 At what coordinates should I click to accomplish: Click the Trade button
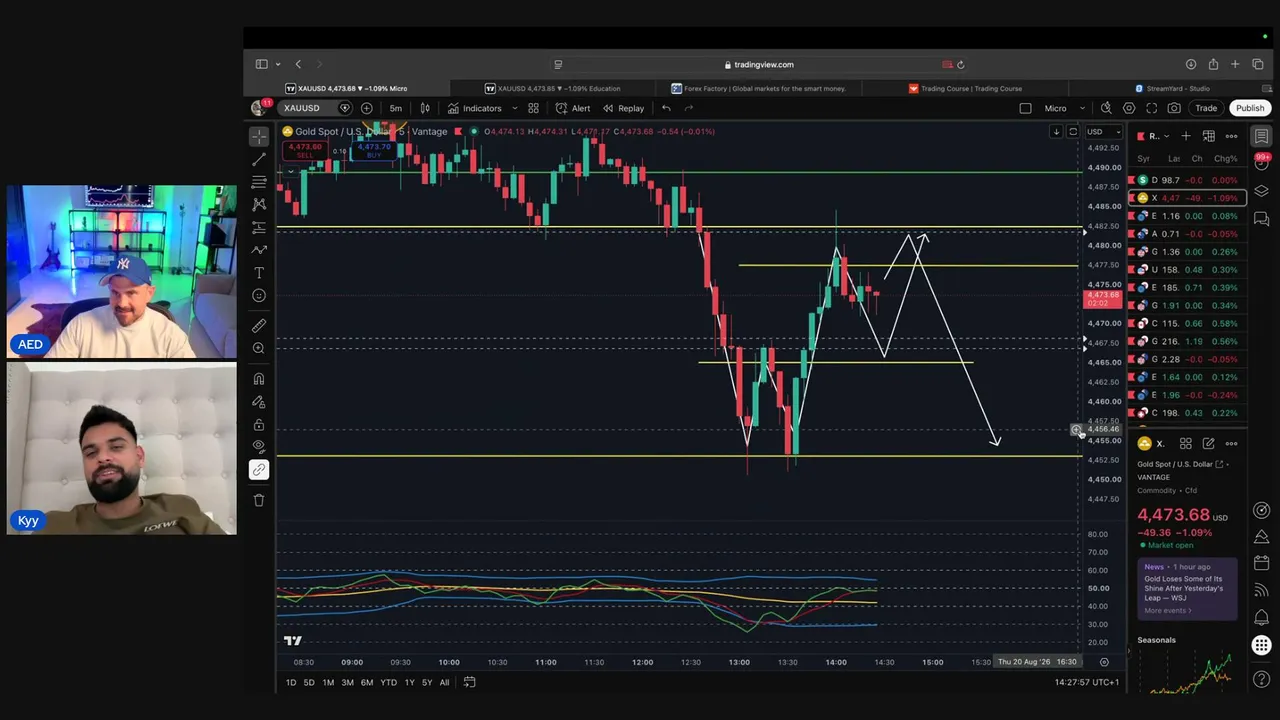point(1206,108)
